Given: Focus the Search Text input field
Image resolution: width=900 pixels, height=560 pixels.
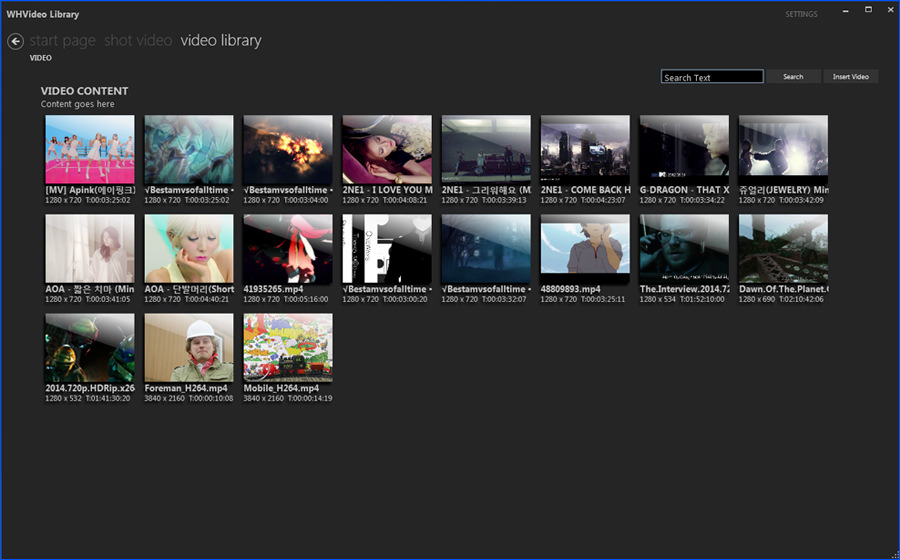Looking at the screenshot, I should click(712, 77).
